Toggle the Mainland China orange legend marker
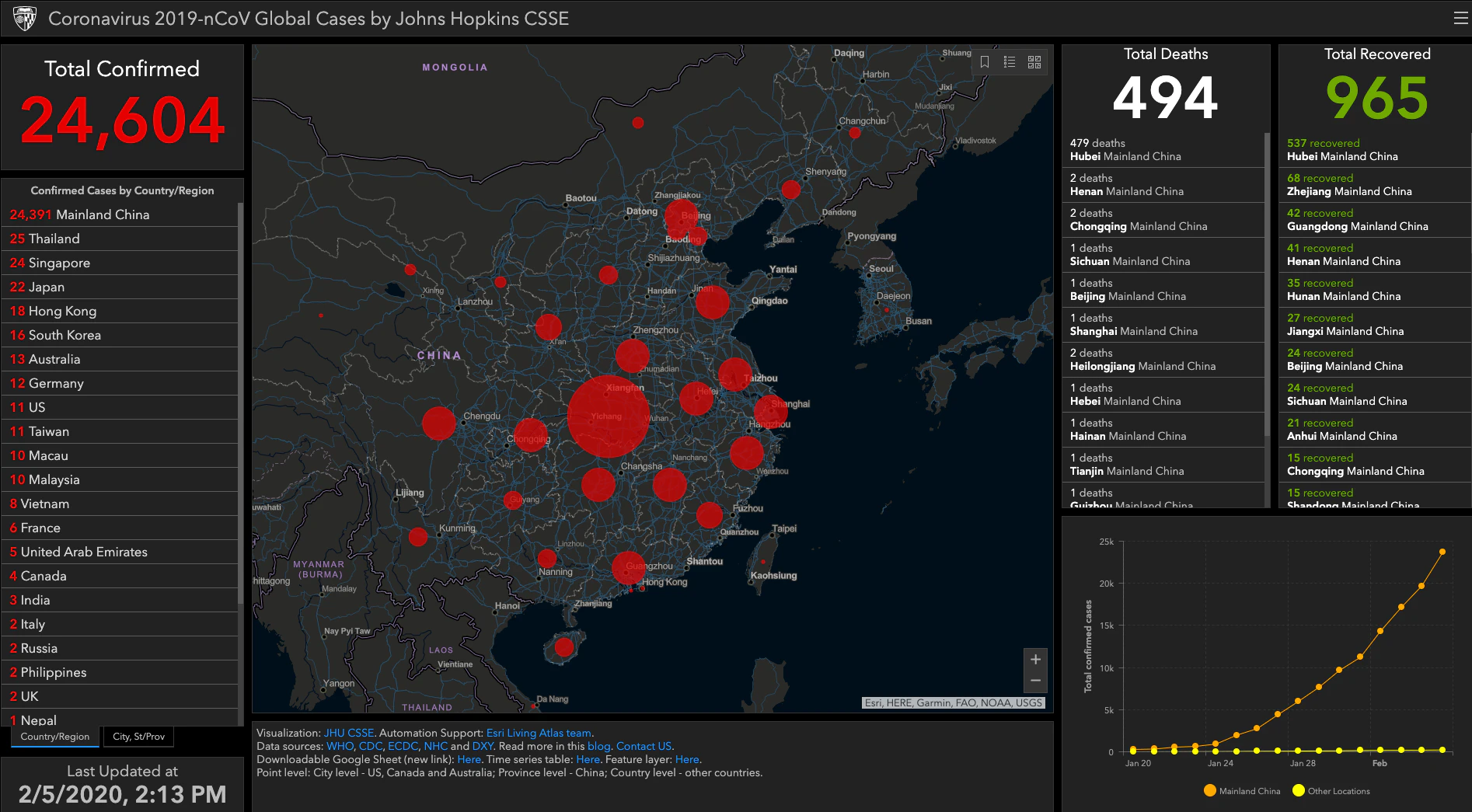 [x=1209, y=790]
